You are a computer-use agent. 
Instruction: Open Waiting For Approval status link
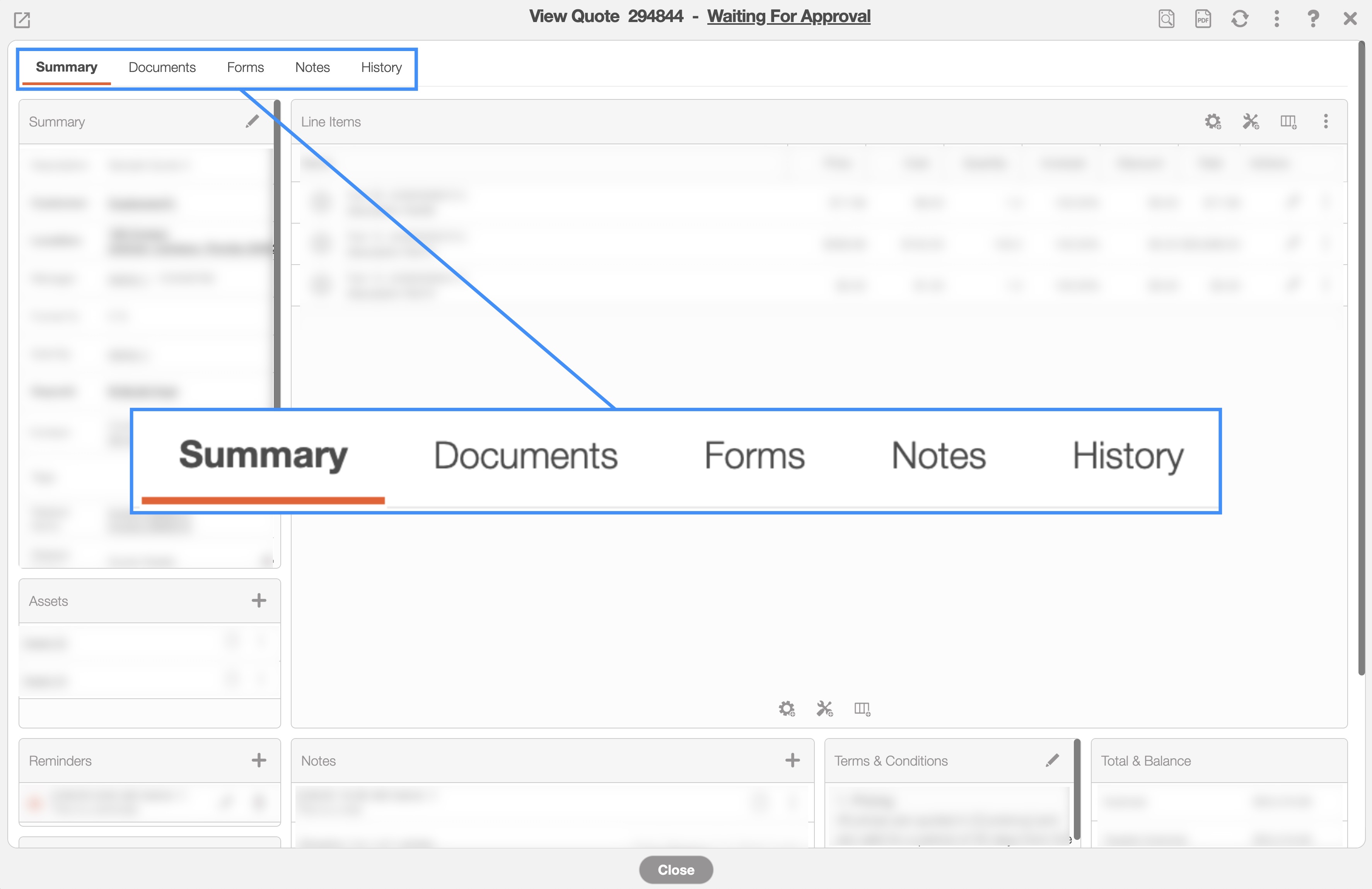(x=788, y=16)
